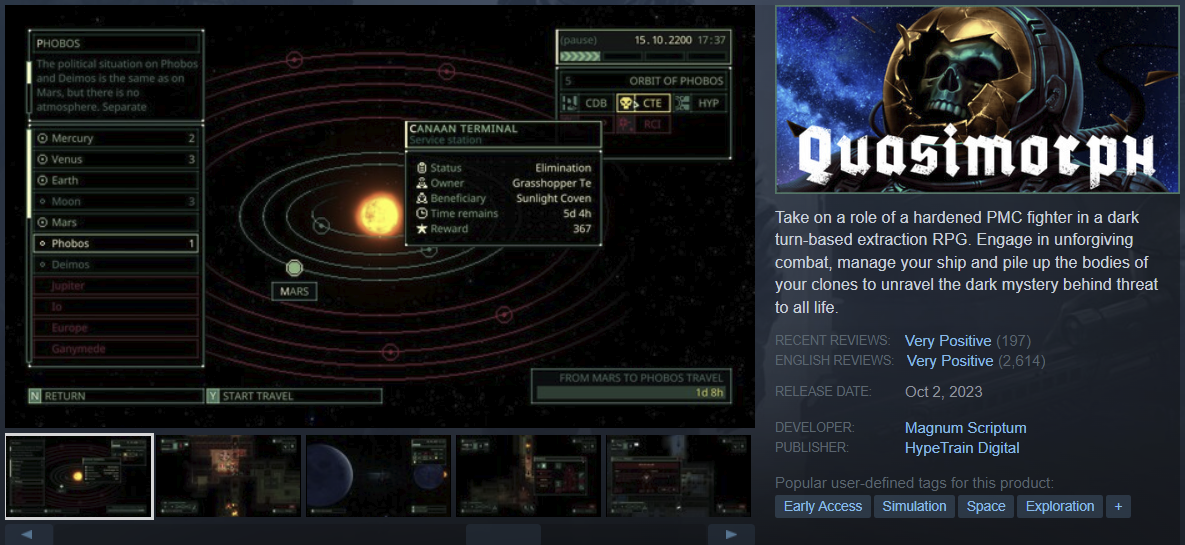1185x545 pixels.
Task: Click the sun in the orbit map
Action: point(378,213)
